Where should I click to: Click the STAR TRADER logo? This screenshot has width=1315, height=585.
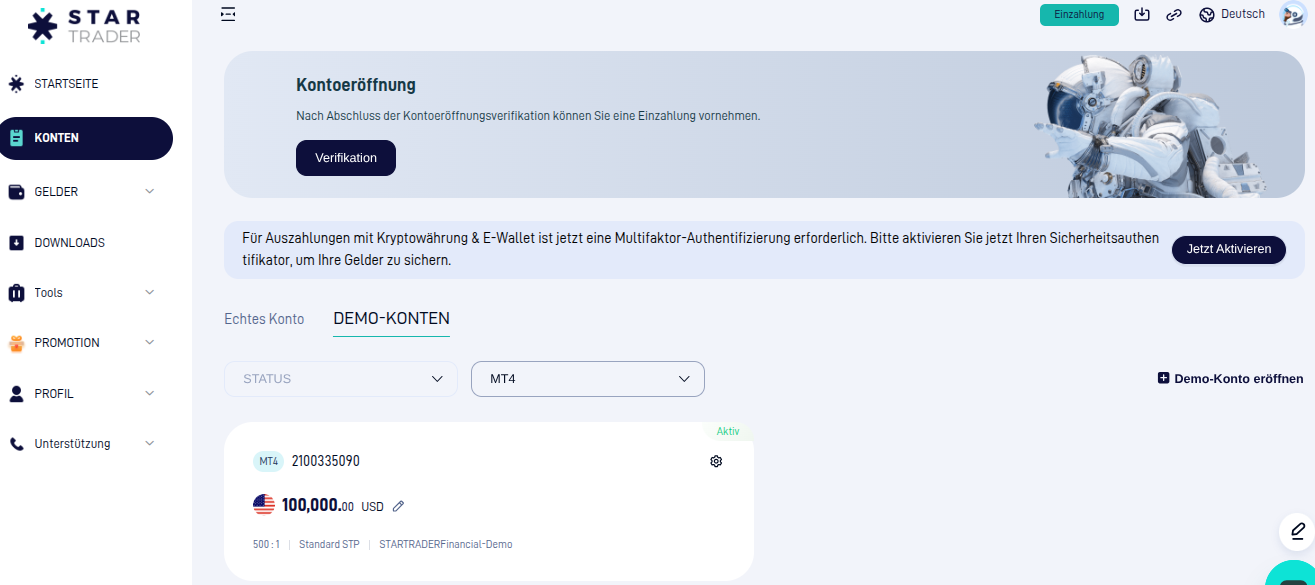pos(85,25)
